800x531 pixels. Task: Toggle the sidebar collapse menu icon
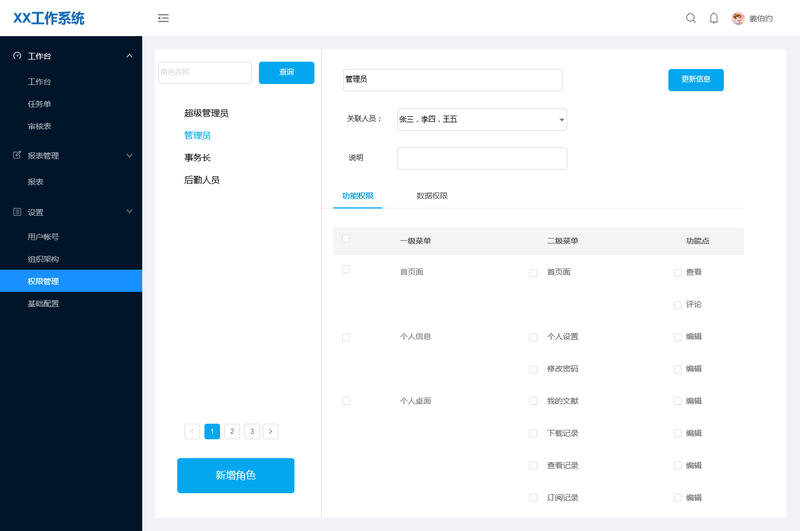click(163, 18)
